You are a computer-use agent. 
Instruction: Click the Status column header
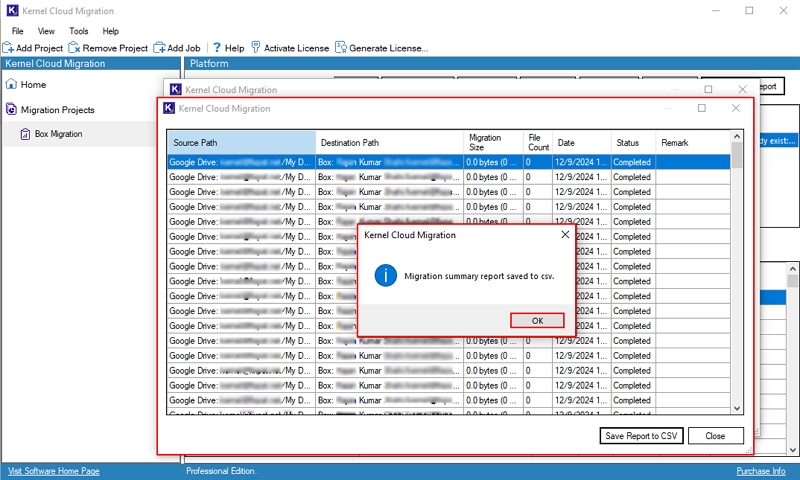pos(633,143)
